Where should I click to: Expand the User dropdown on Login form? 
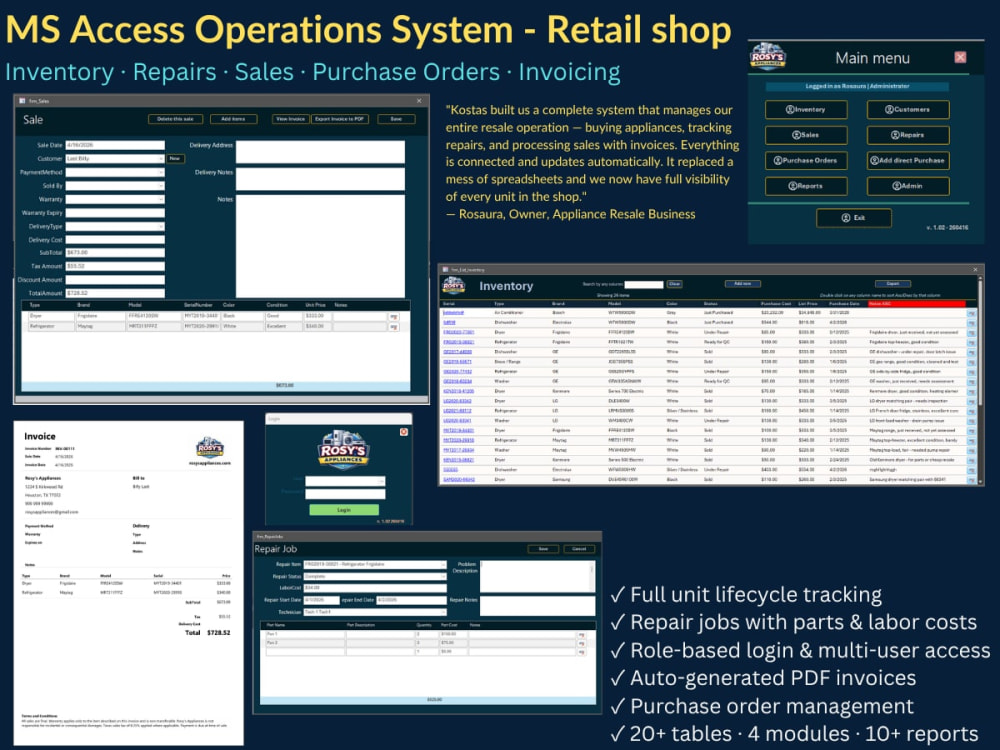(381, 481)
